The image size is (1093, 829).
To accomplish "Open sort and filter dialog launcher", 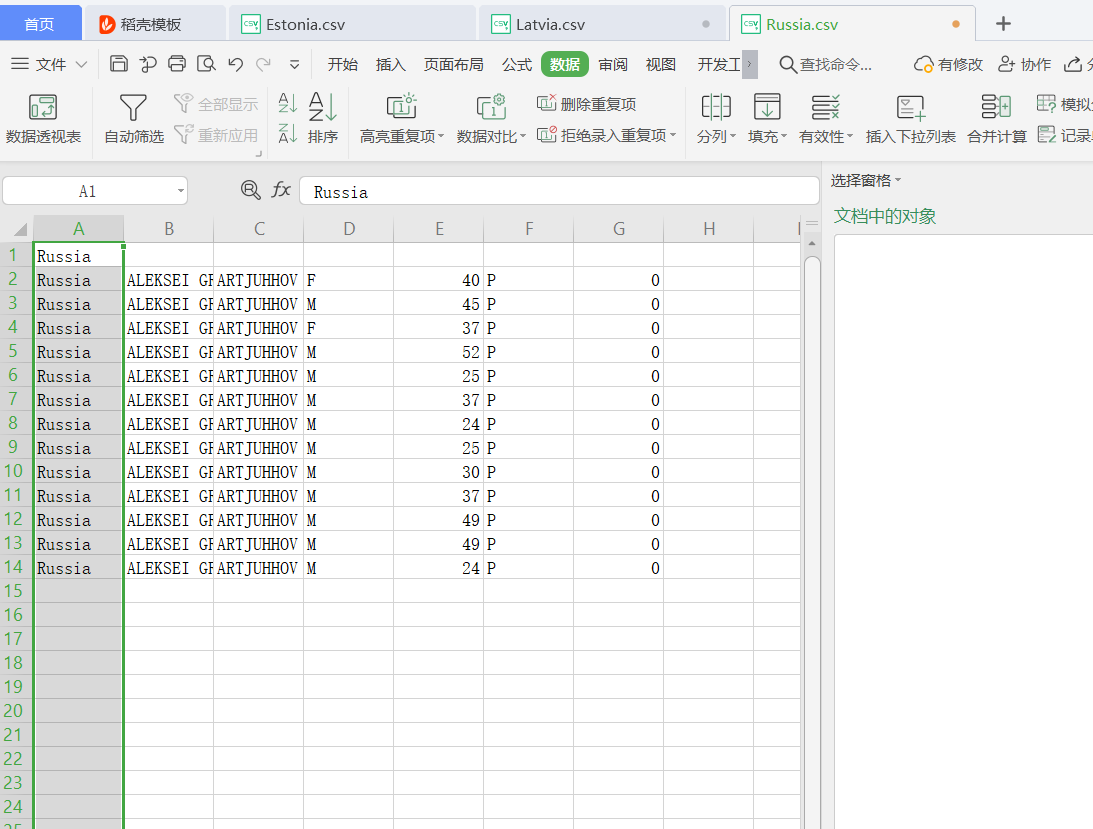I will pyautogui.click(x=259, y=153).
